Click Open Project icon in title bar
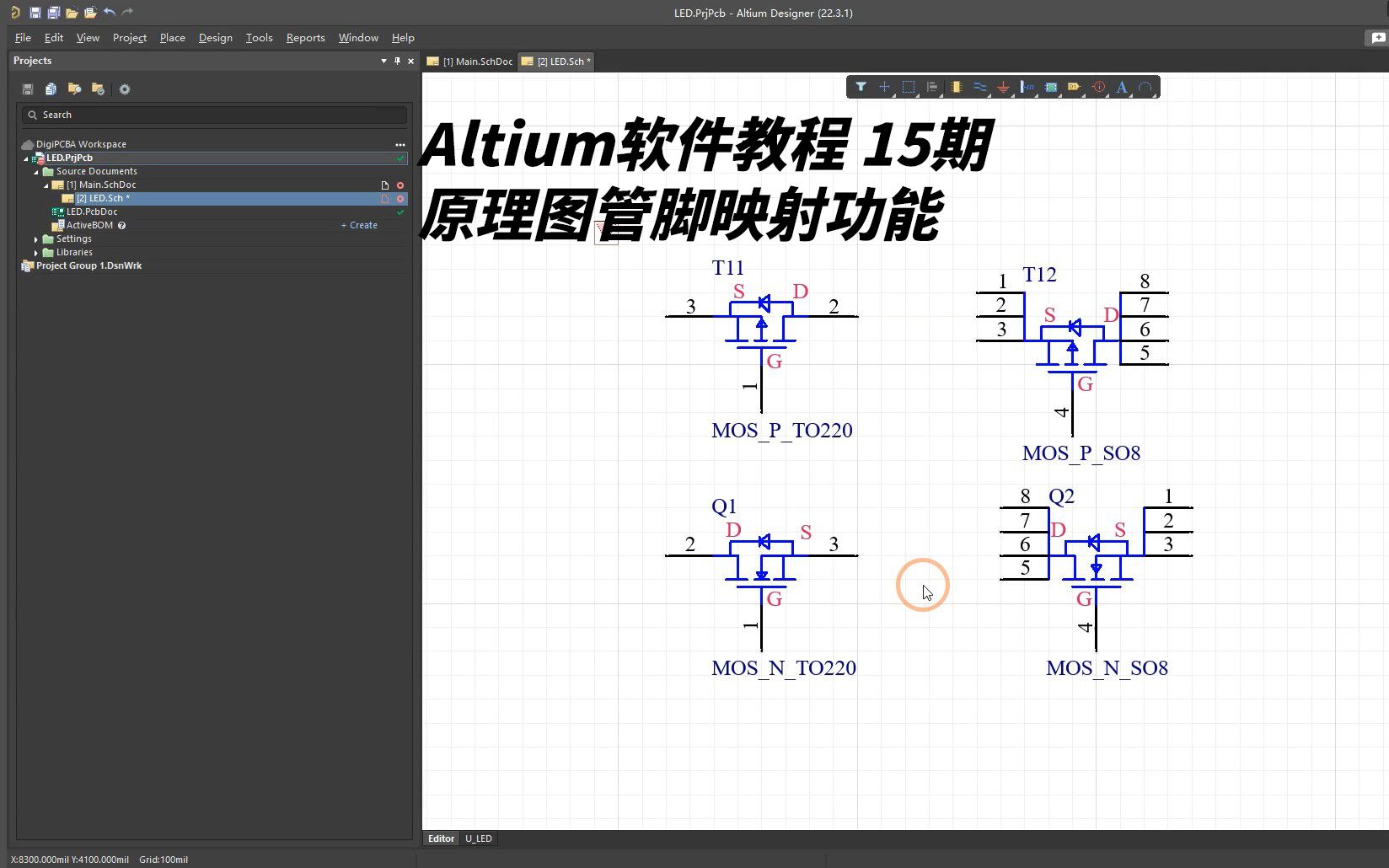This screenshot has height=868, width=1389. (x=90, y=13)
